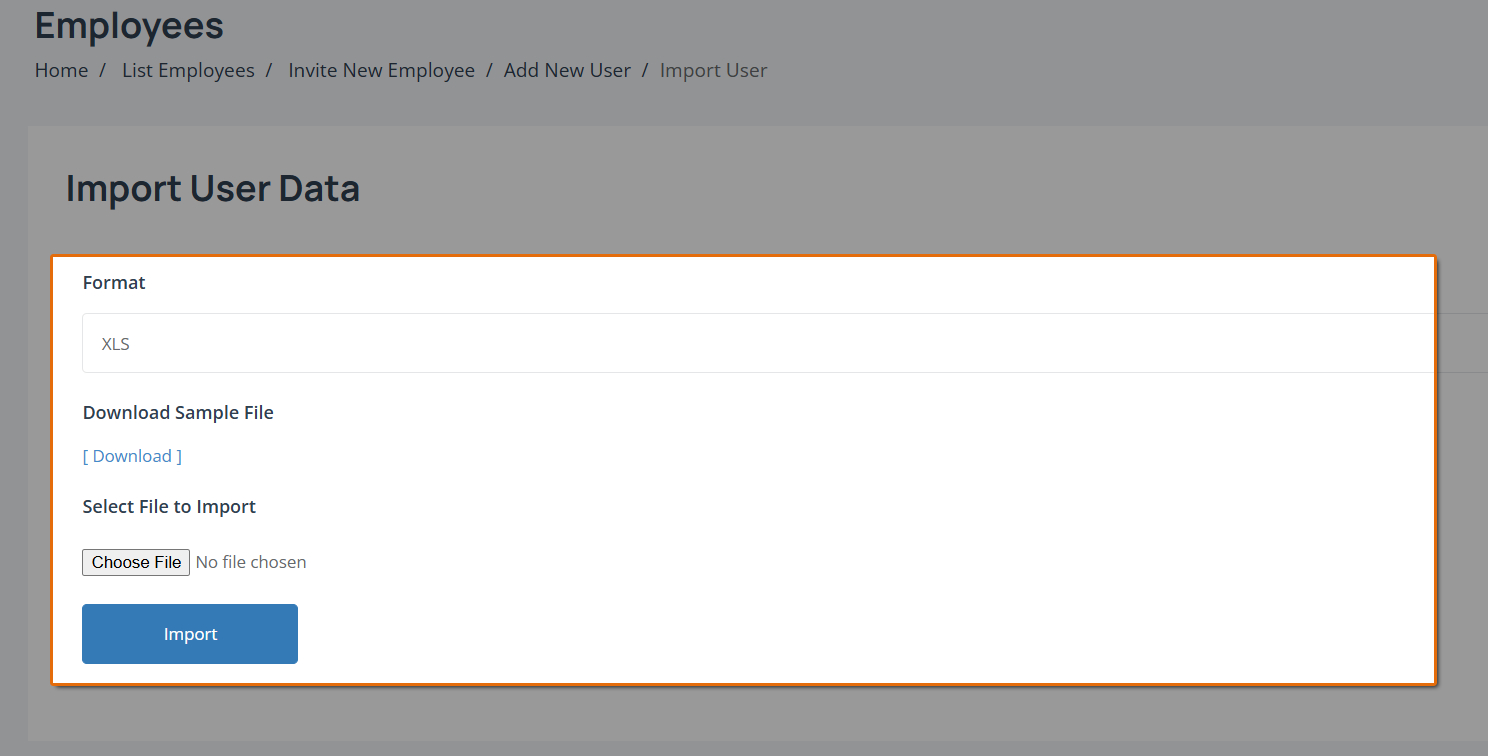The width and height of the screenshot is (1488, 756).
Task: Click the Employees page heading
Action: [129, 25]
